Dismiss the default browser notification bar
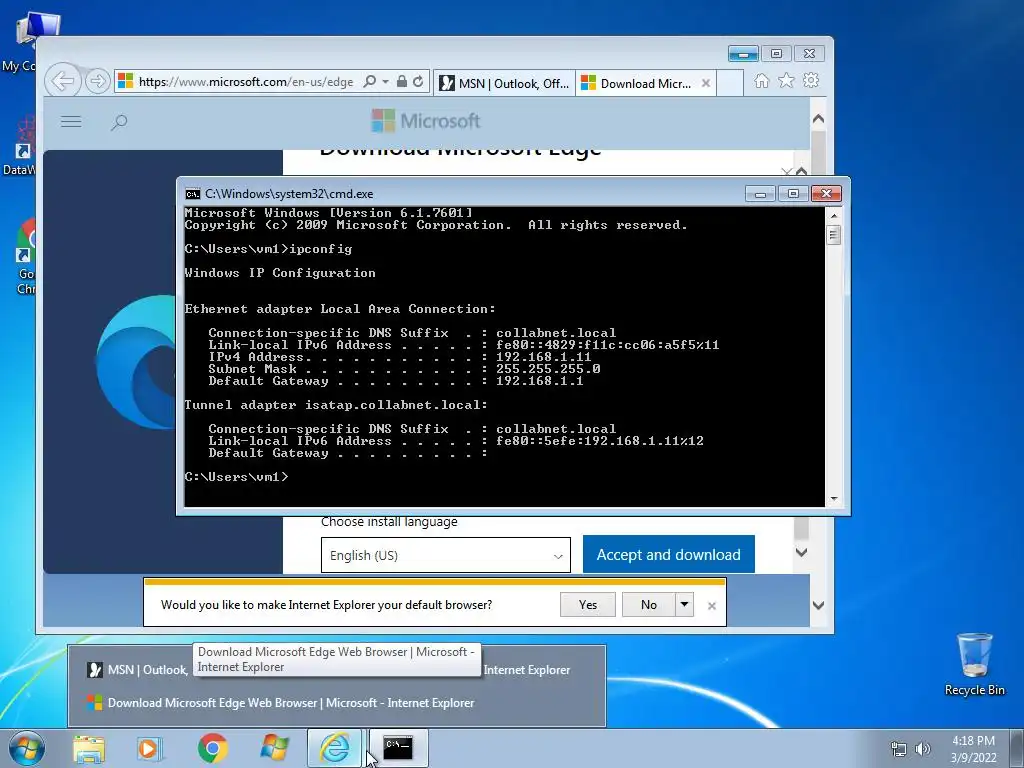This screenshot has height=768, width=1024. coord(712,605)
